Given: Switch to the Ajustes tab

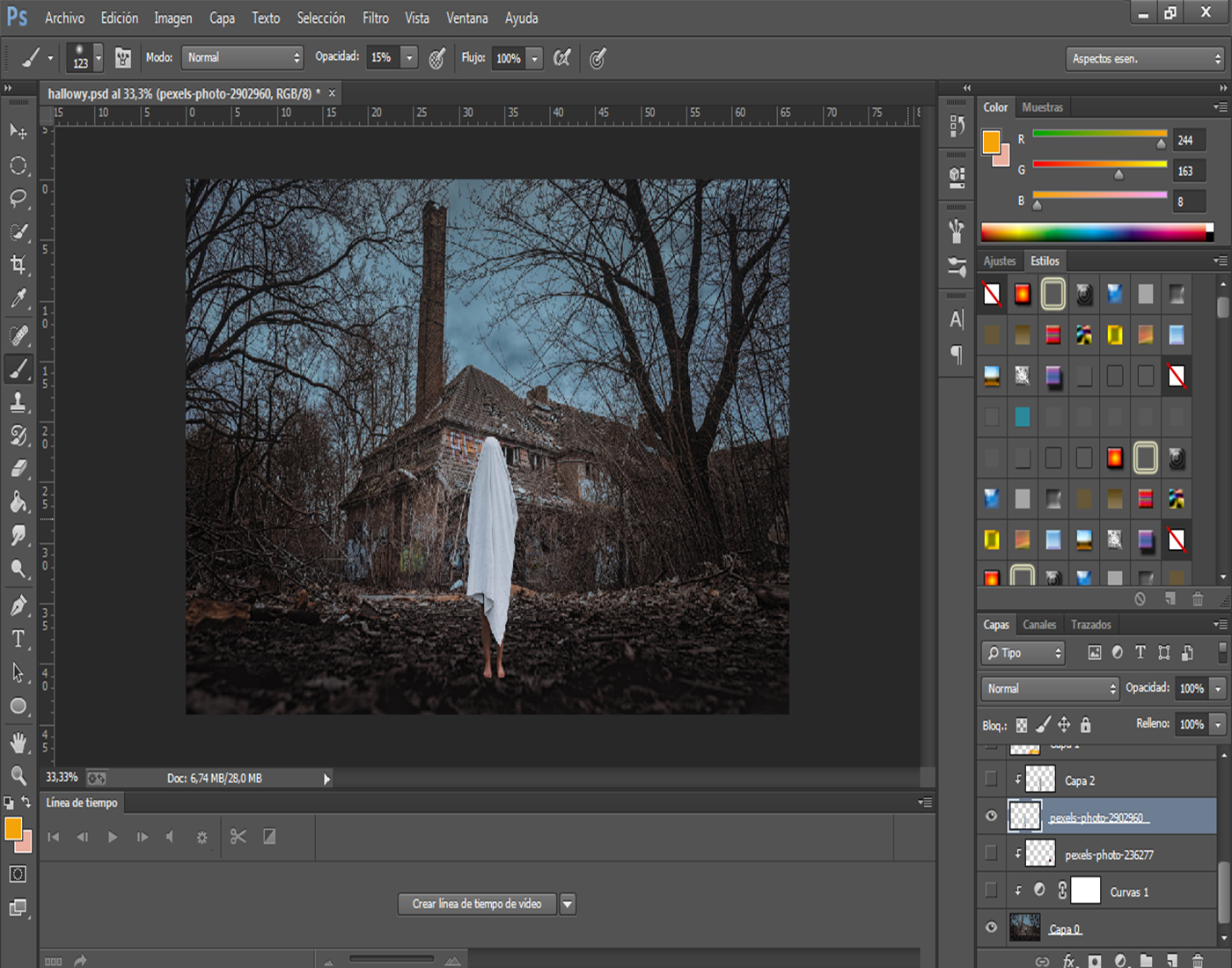Looking at the screenshot, I should 1000,260.
